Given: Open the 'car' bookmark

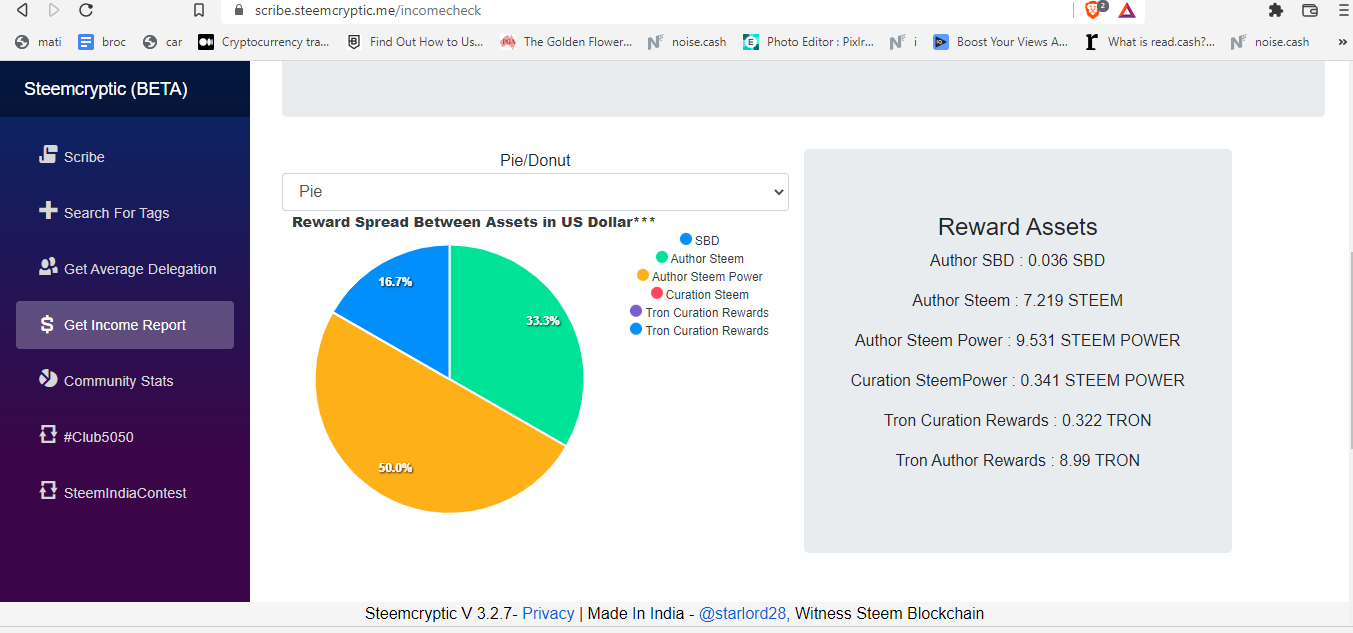Looking at the screenshot, I should click(x=163, y=42).
